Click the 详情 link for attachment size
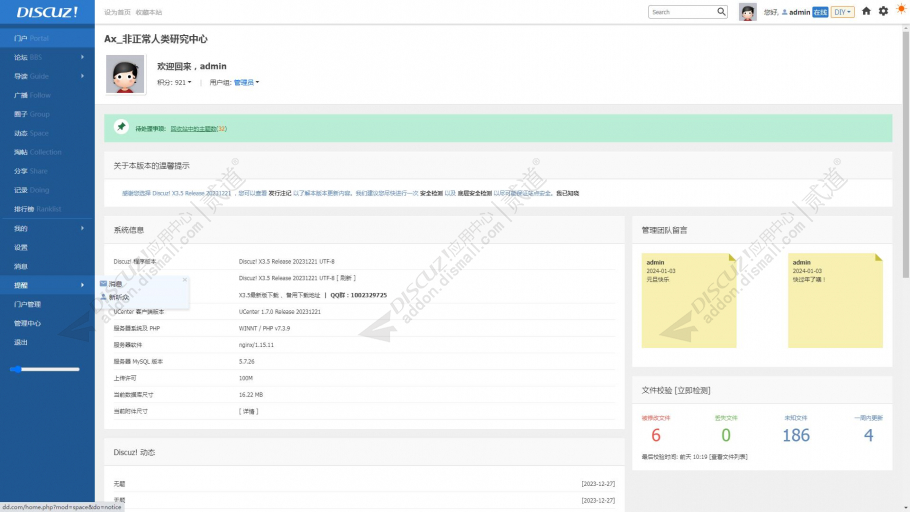The height and width of the screenshot is (512, 910). [x=249, y=411]
